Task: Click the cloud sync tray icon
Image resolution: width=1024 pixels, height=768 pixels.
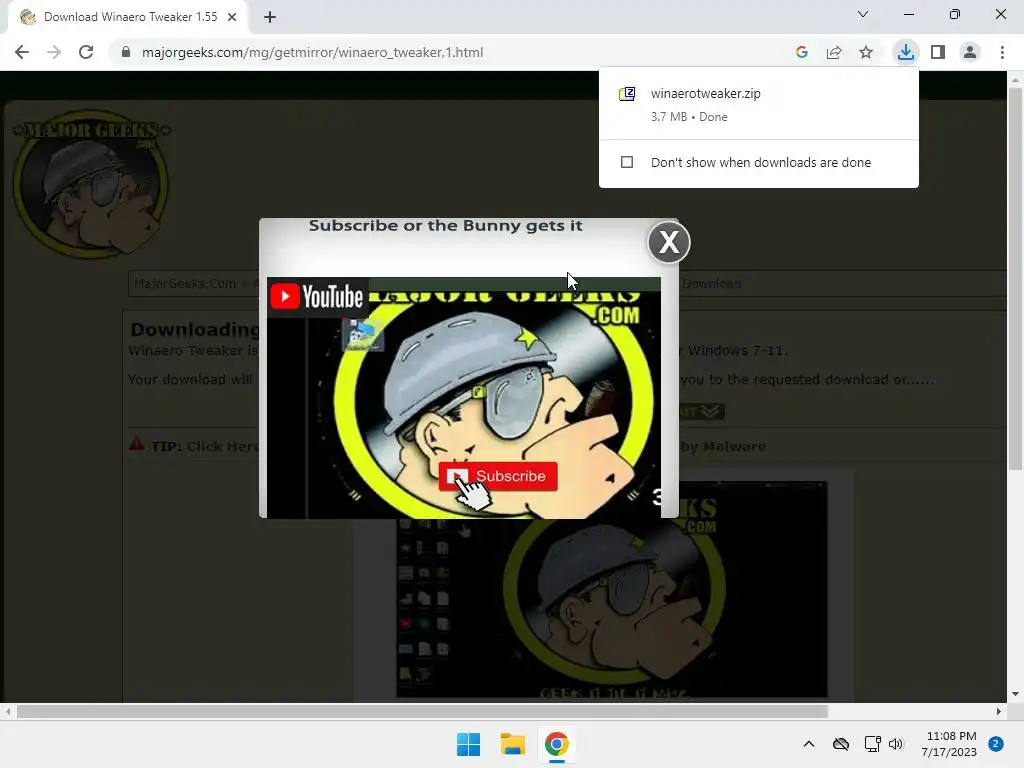Action: tap(840, 744)
